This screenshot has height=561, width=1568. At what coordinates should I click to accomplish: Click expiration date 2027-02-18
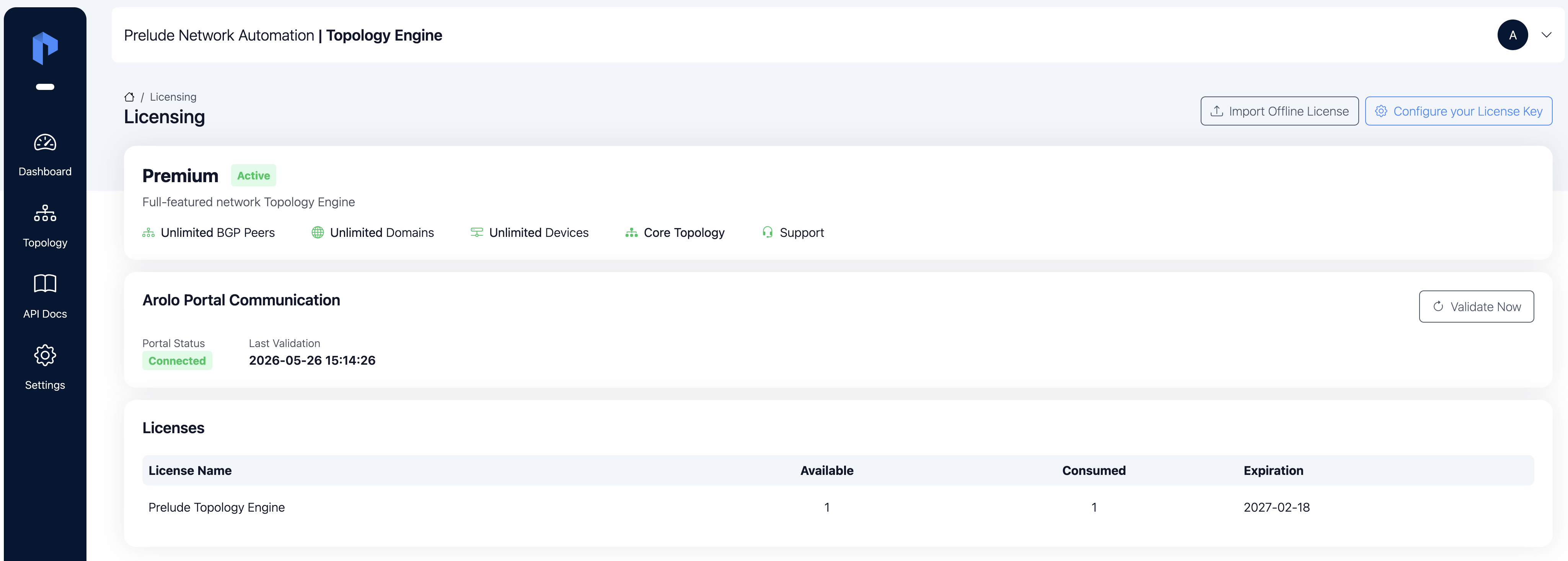tap(1276, 507)
